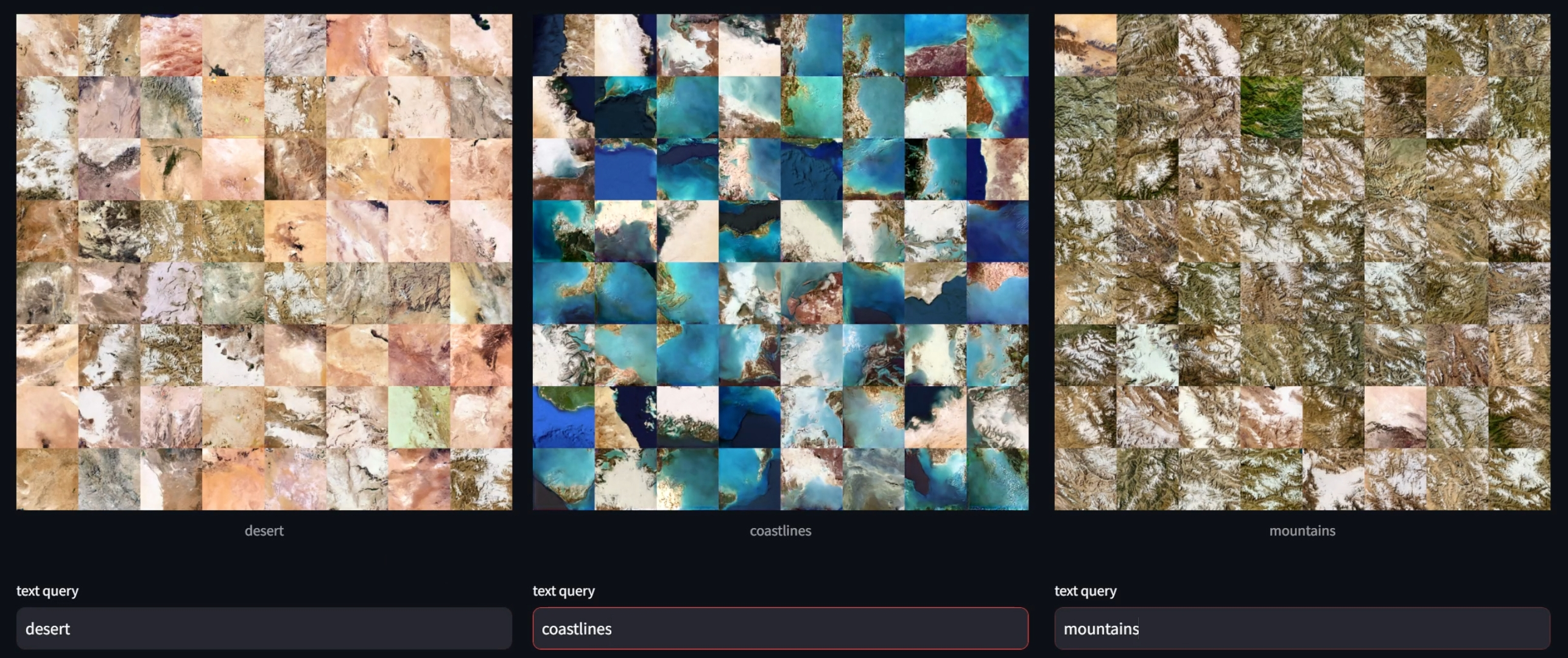Pick the red-streaked dune tile in desert grid
The image size is (1568, 658).
[171, 46]
